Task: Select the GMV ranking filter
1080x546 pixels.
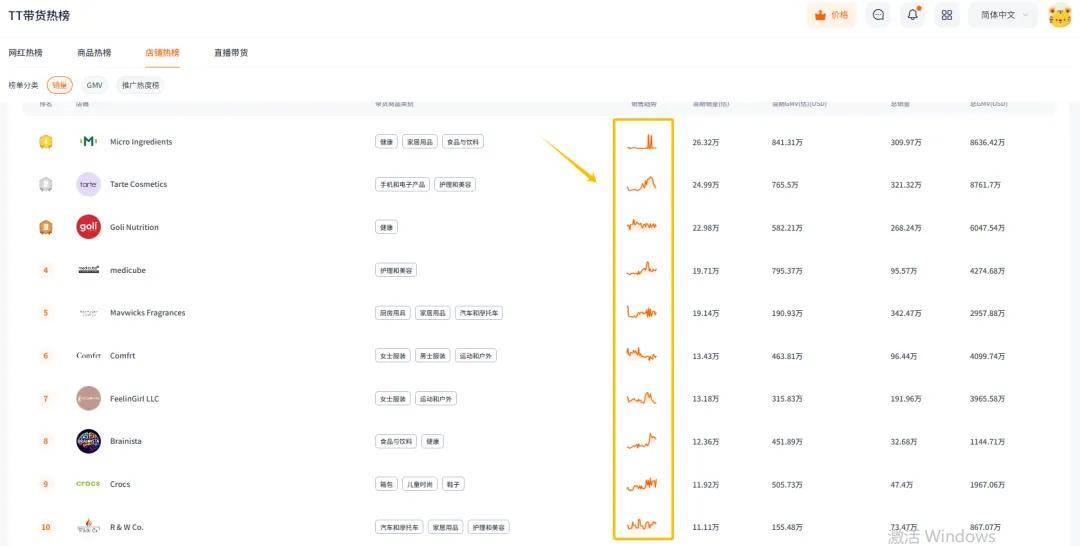Action: click(94, 85)
